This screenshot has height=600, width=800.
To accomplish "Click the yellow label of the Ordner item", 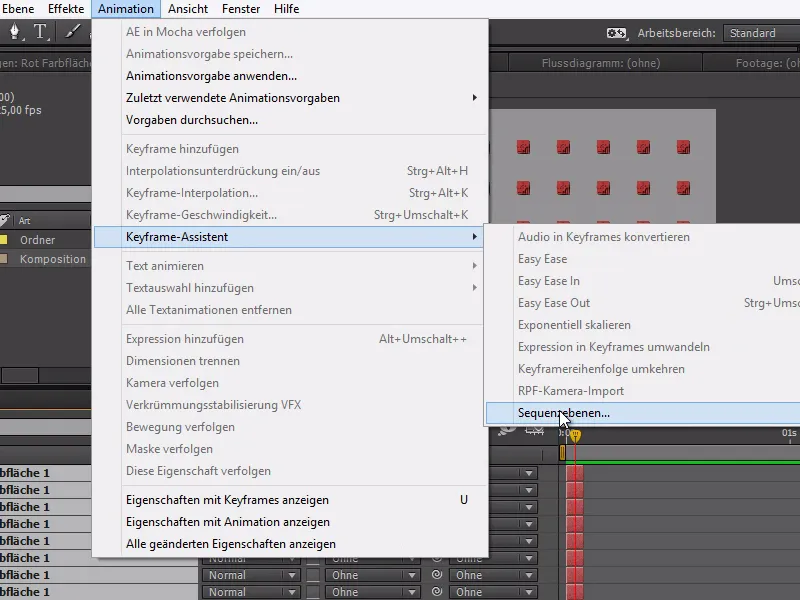I will [4, 240].
